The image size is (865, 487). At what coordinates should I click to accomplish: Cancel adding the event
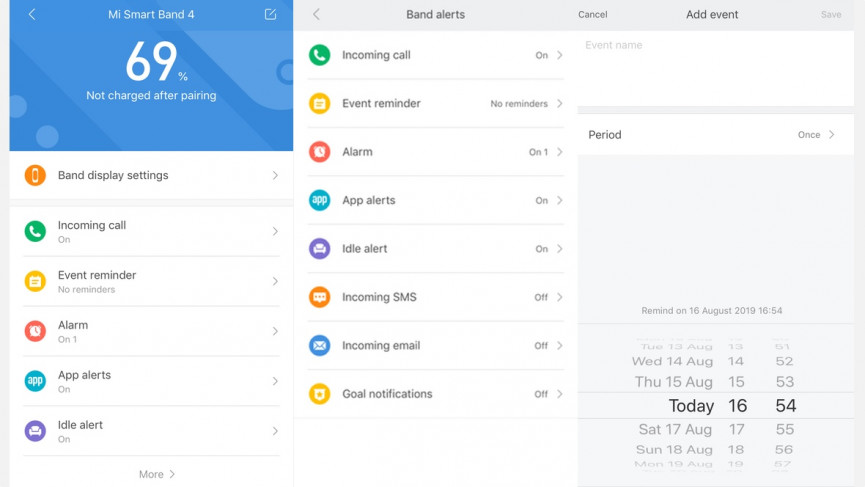(592, 14)
